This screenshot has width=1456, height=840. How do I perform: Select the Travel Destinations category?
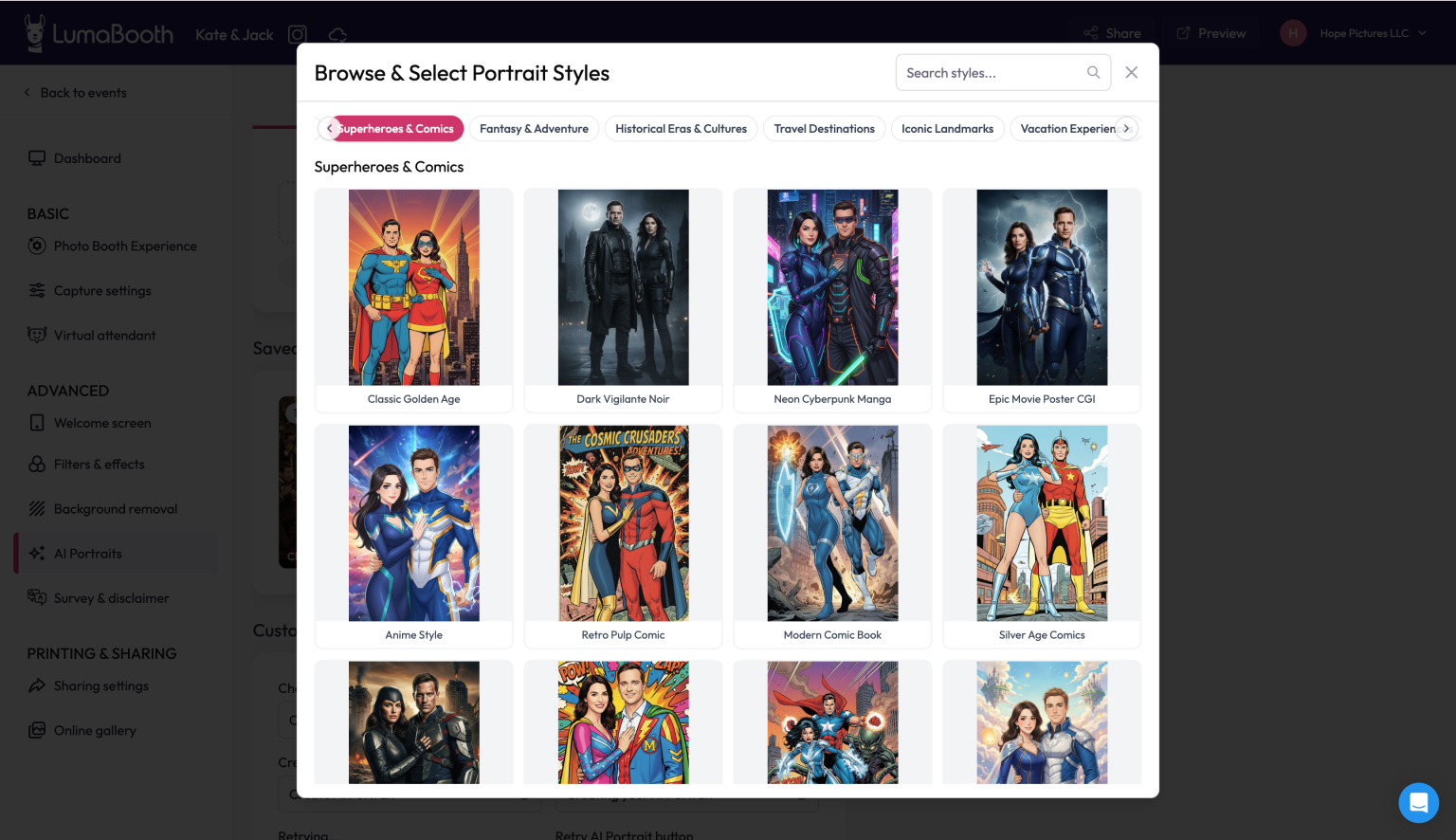tap(824, 129)
